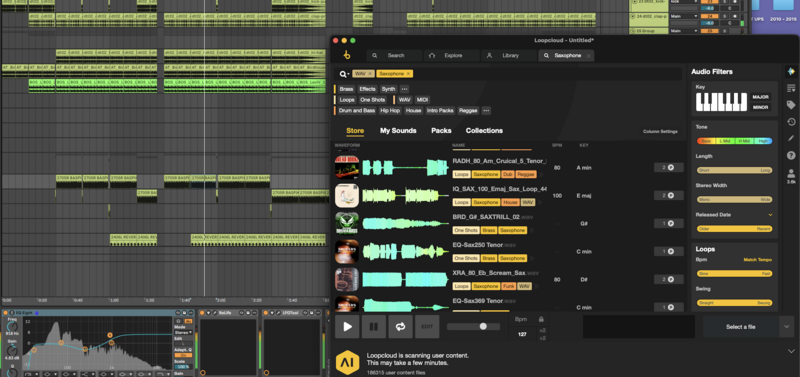Screen dimensions: 800x377
Task: Remove the Saxophone search tag
Action: [408, 74]
